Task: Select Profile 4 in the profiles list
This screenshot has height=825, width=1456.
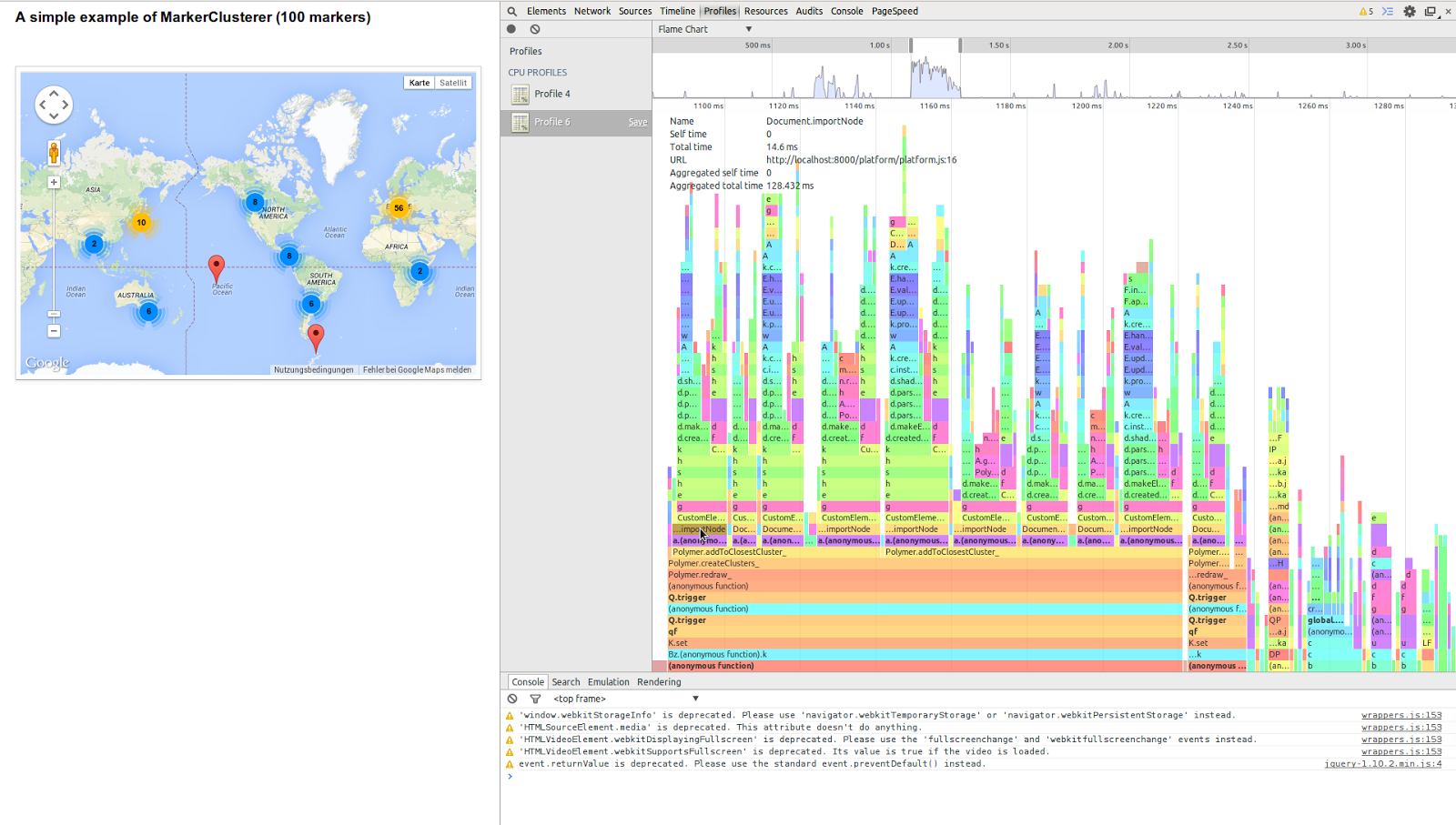Action: 551,94
